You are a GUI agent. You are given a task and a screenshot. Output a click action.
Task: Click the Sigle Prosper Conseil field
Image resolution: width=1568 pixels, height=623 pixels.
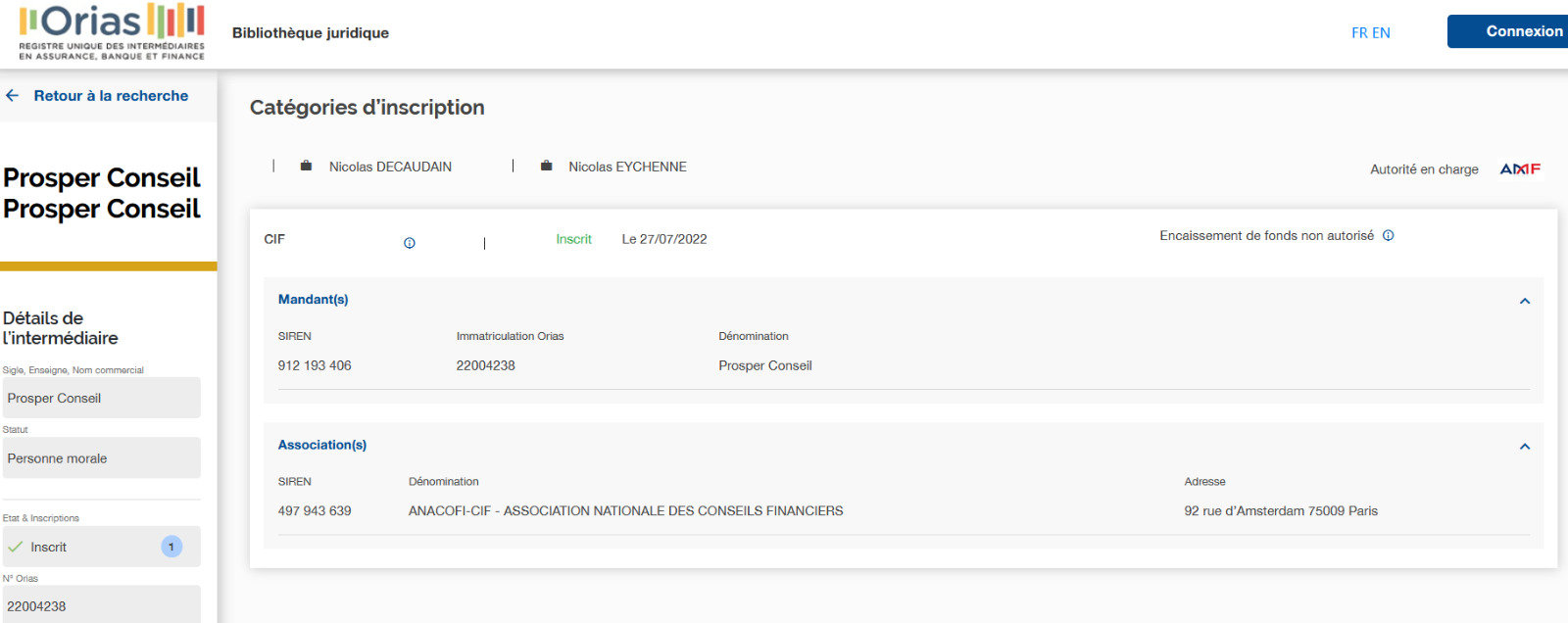coord(102,399)
